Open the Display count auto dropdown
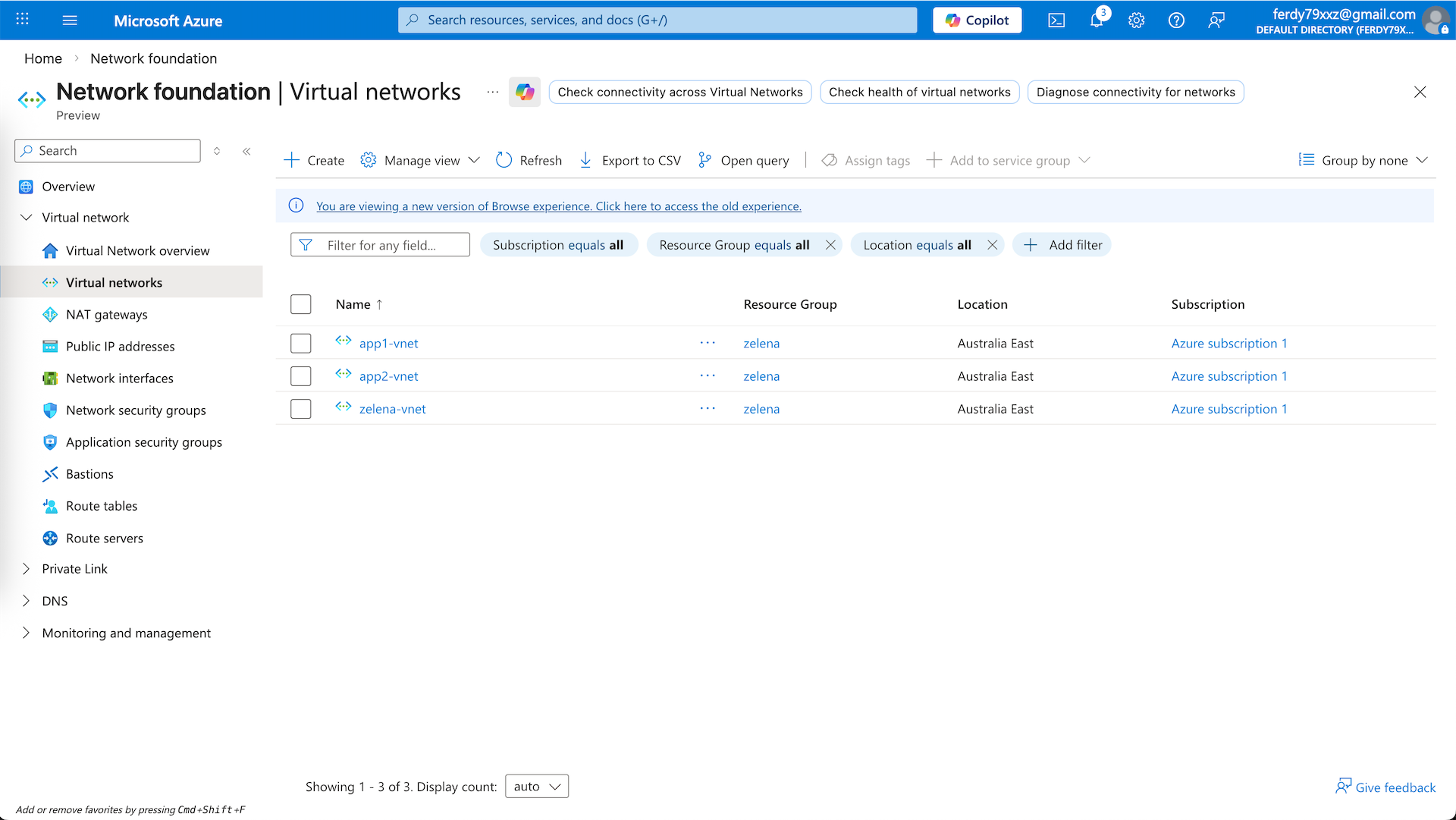1456x820 pixels. click(537, 787)
